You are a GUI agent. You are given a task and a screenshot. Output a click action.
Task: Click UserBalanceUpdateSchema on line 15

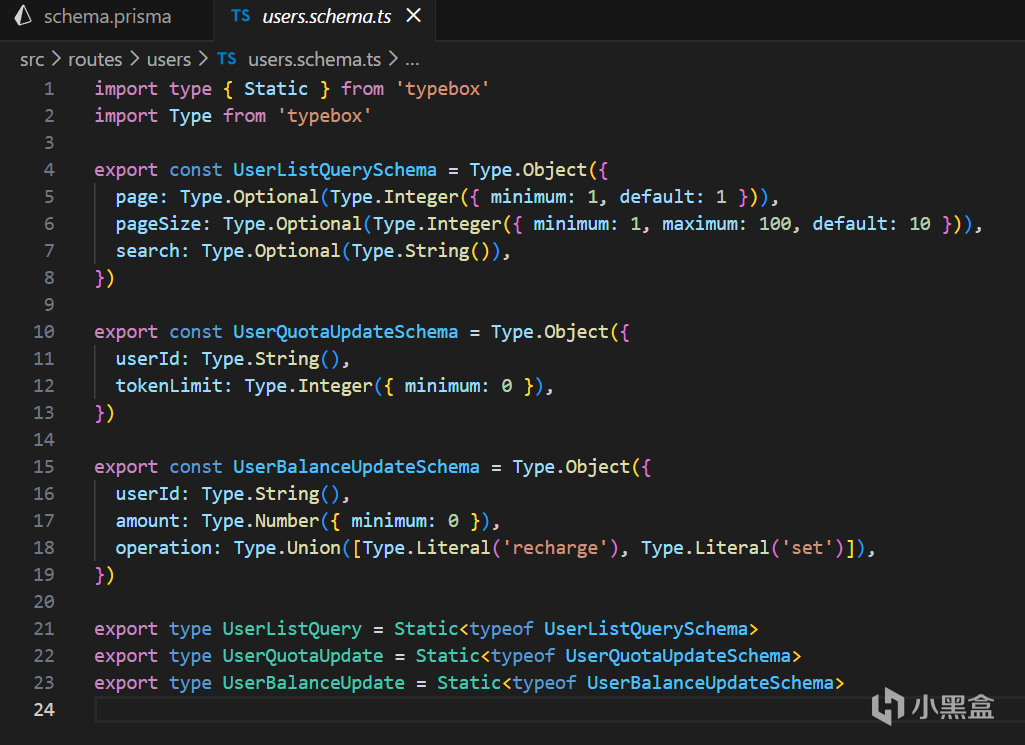point(356,467)
